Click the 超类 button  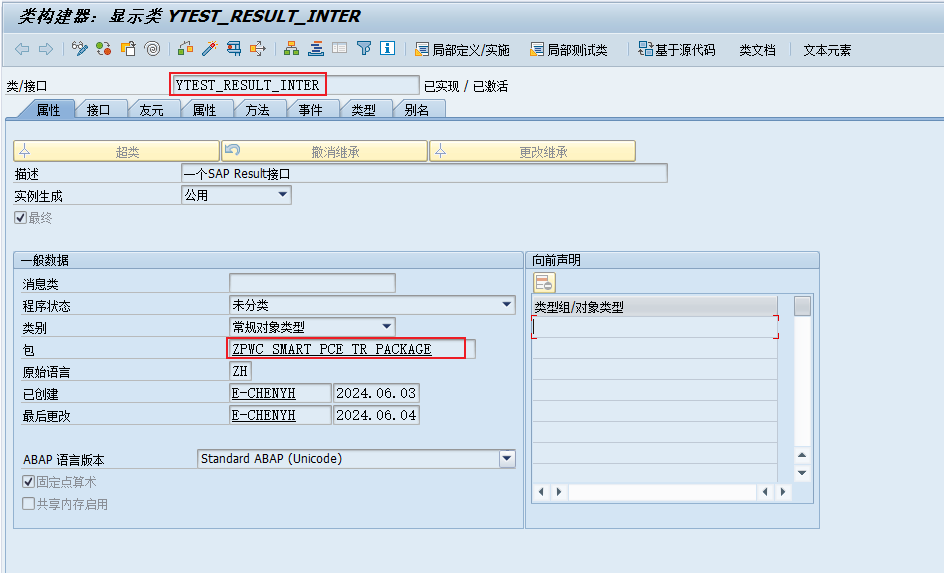pyautogui.click(x=115, y=151)
